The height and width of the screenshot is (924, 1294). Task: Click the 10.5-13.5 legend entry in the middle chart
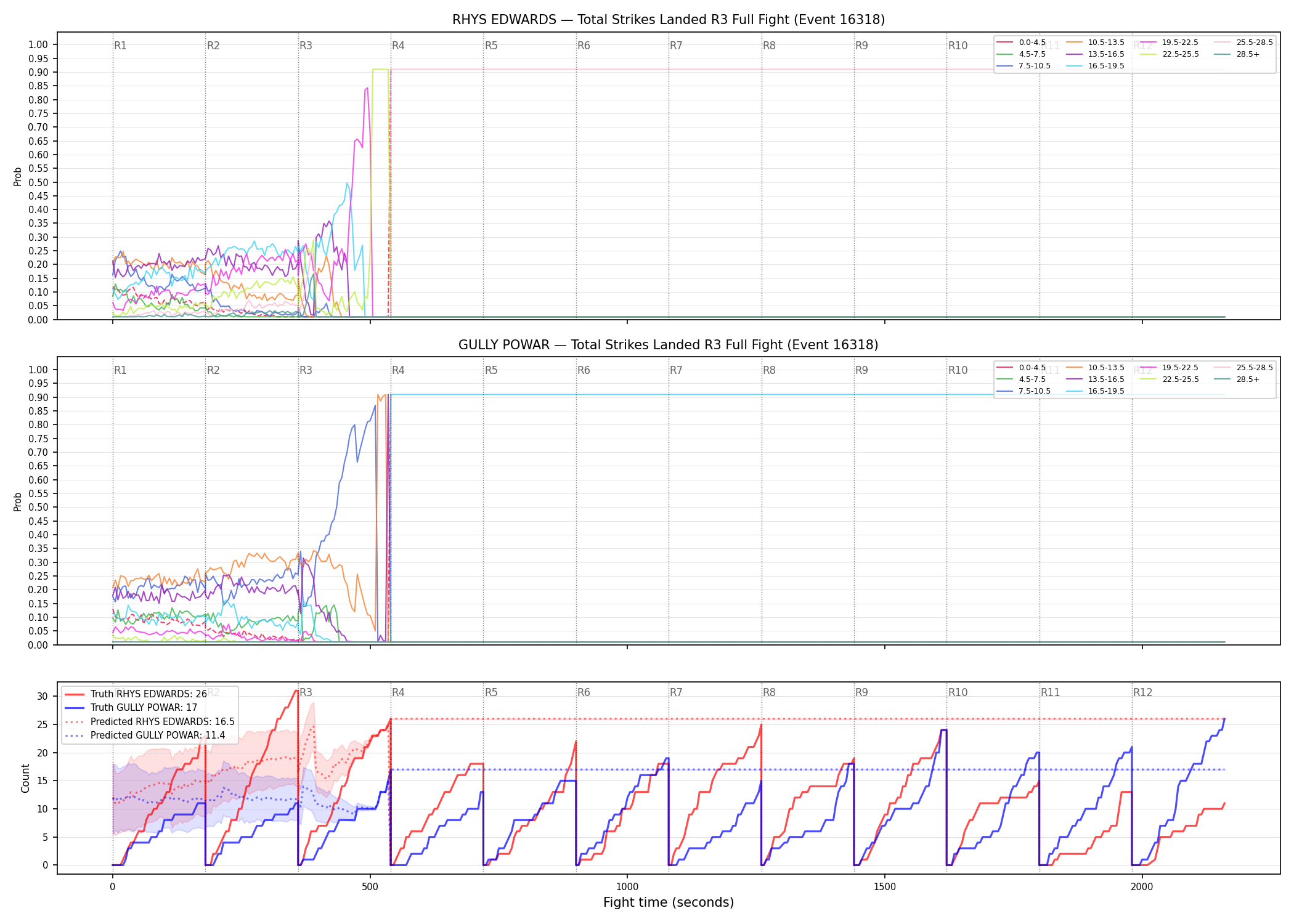[x=1095, y=368]
